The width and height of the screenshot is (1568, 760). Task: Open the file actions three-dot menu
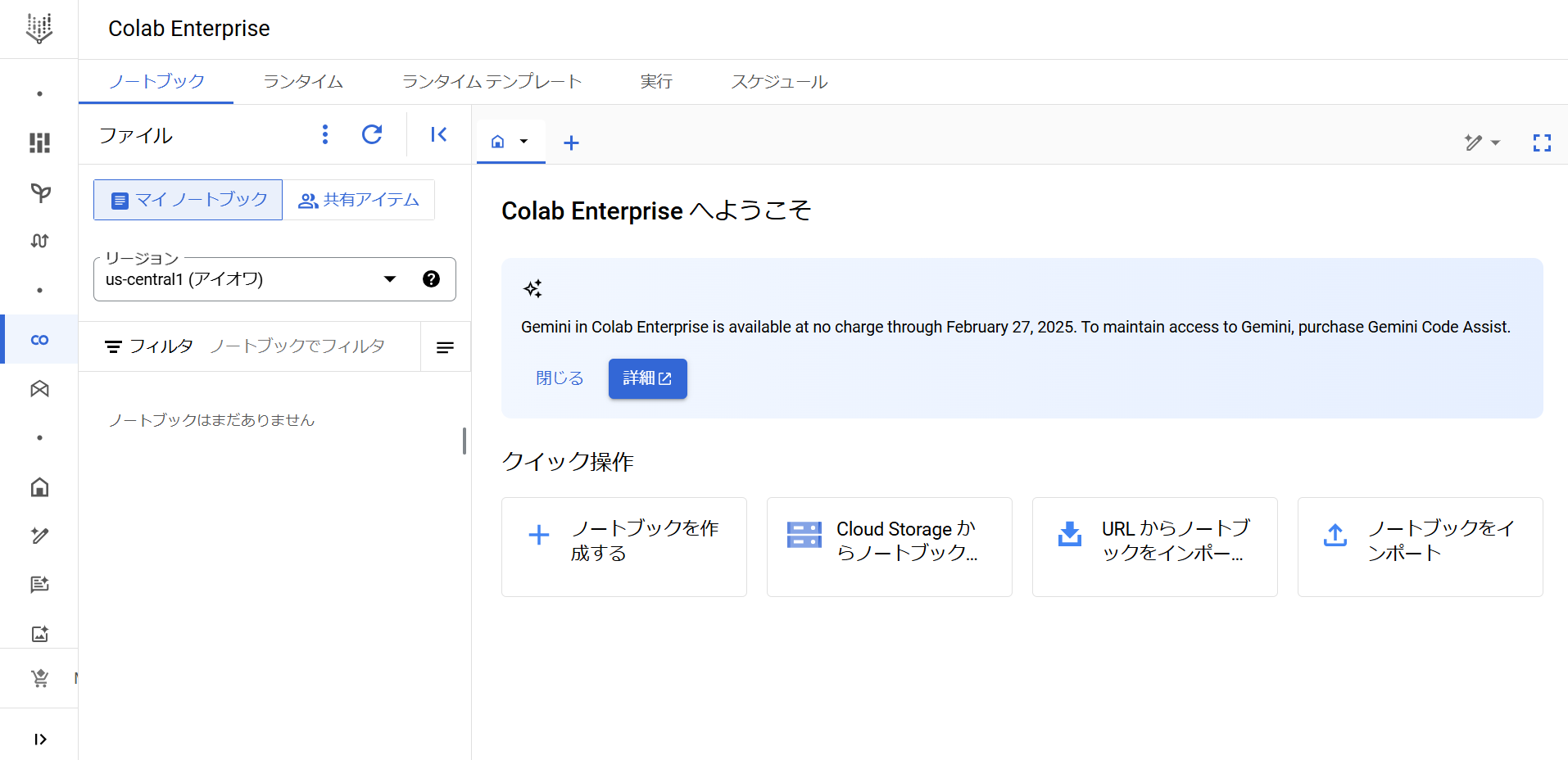click(324, 133)
